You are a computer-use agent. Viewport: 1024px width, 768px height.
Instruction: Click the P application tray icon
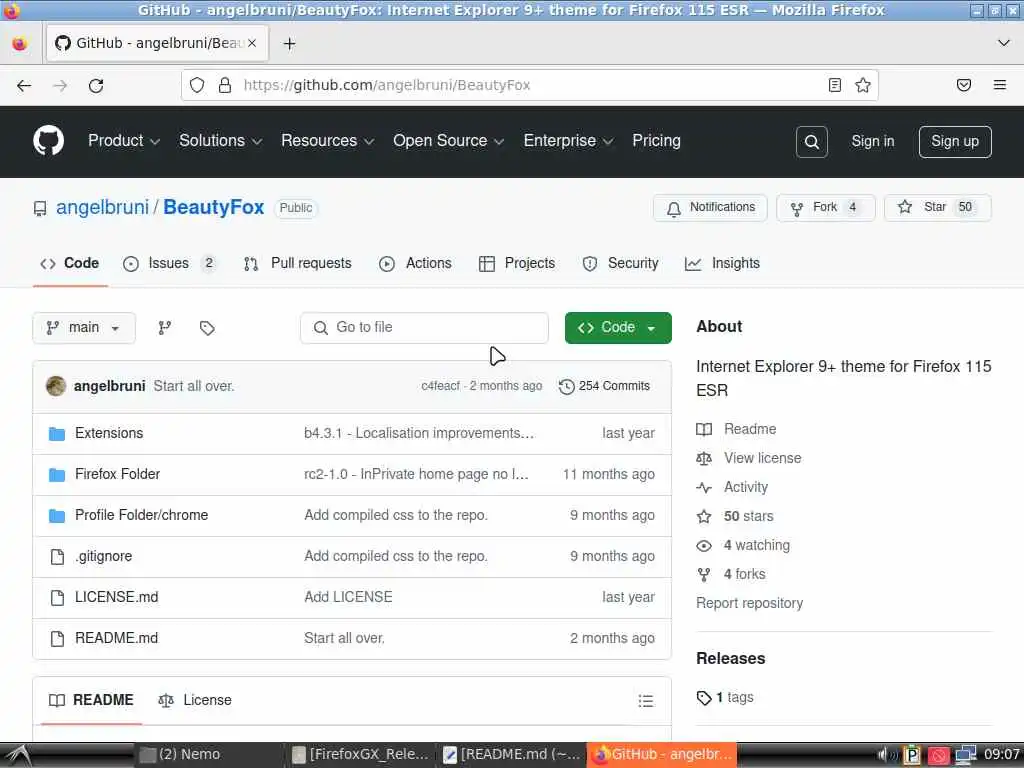[x=912, y=756]
